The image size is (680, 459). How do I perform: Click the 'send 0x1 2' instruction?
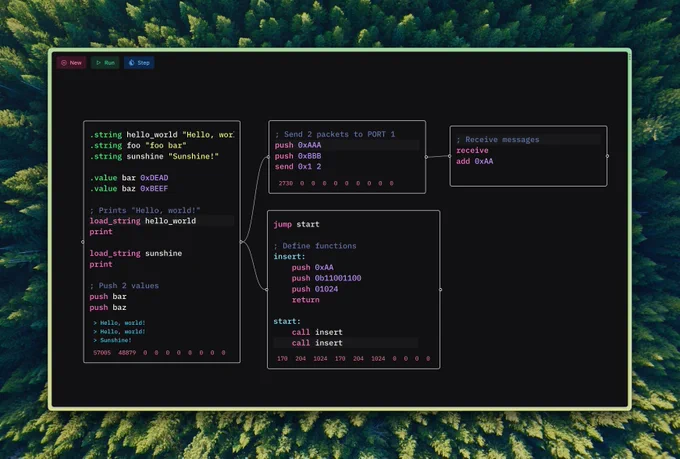coord(298,167)
